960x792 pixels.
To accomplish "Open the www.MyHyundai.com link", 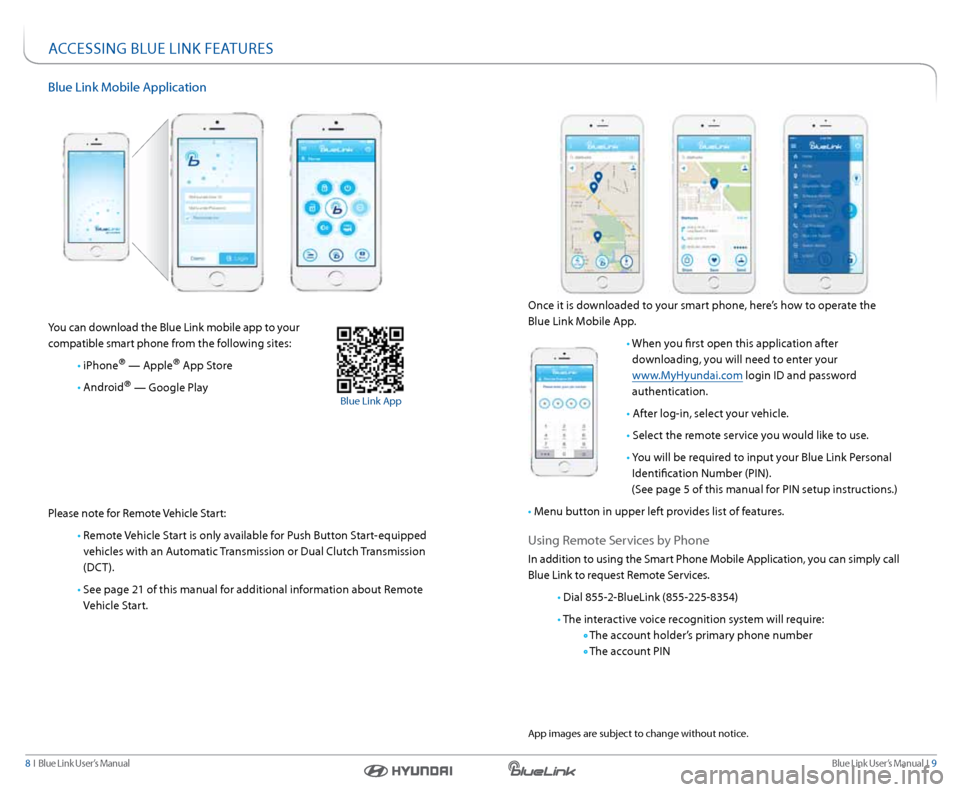I will tap(687, 375).
